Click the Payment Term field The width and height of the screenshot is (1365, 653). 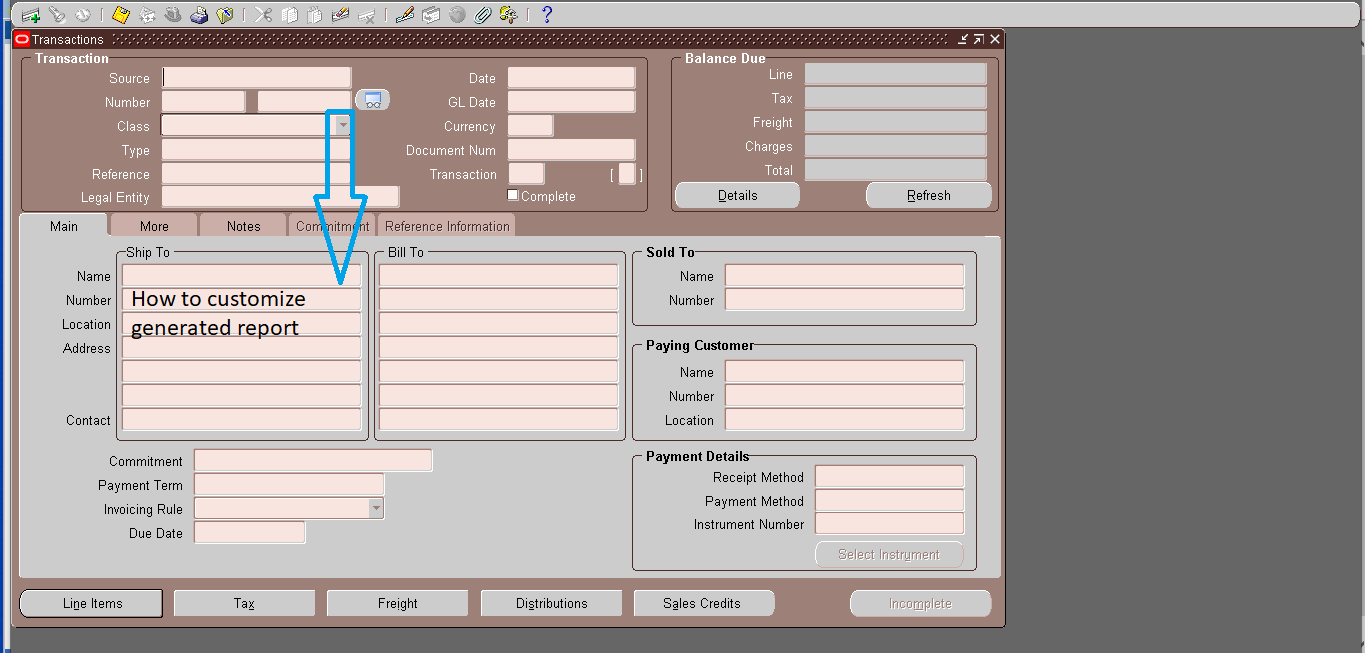click(x=289, y=485)
